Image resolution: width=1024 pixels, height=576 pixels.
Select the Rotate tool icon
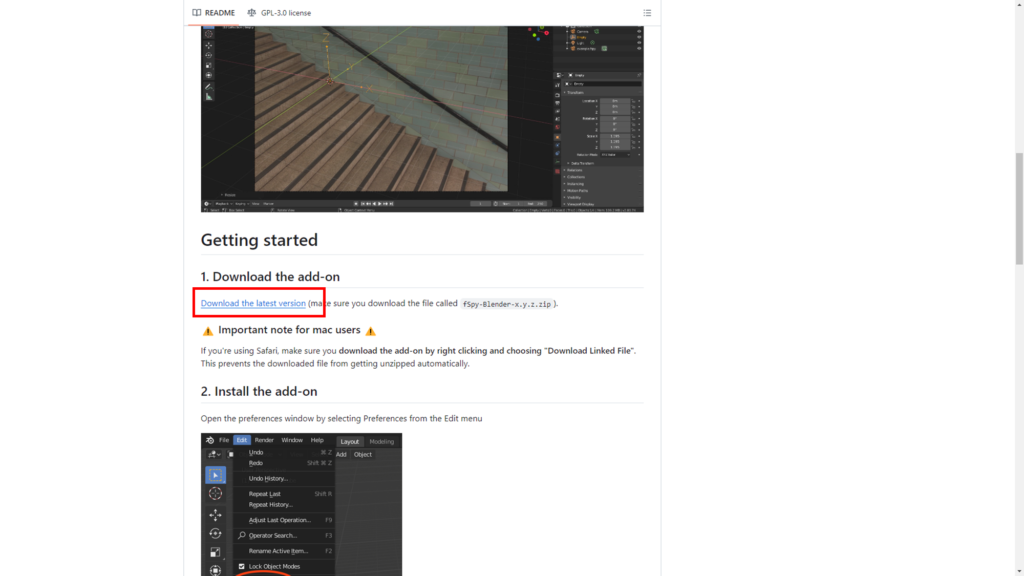[215, 534]
